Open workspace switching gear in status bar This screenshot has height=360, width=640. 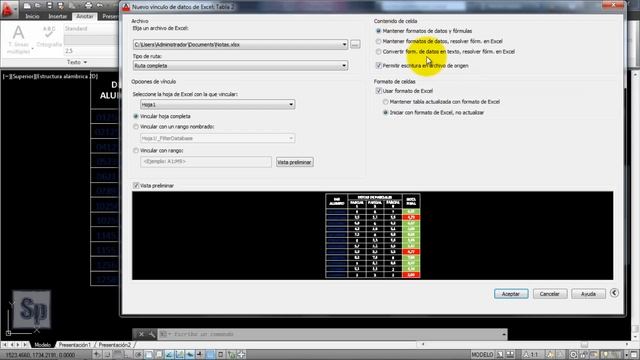[573, 355]
